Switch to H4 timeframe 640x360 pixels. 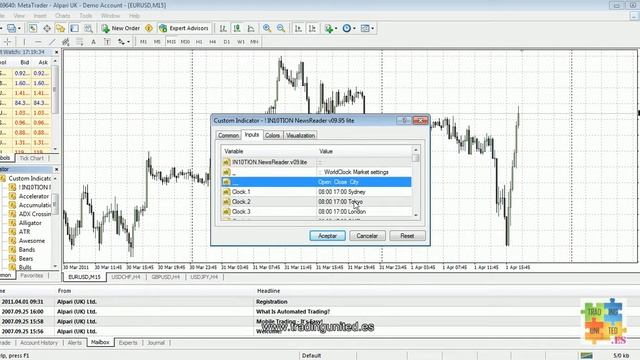coord(213,42)
